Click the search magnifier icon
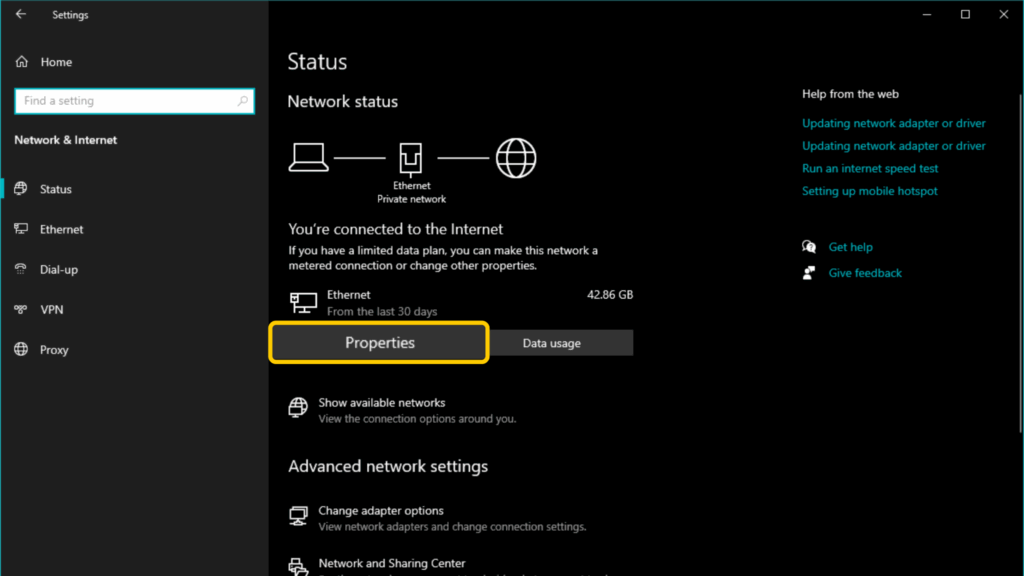Image resolution: width=1024 pixels, height=576 pixels. (242, 101)
